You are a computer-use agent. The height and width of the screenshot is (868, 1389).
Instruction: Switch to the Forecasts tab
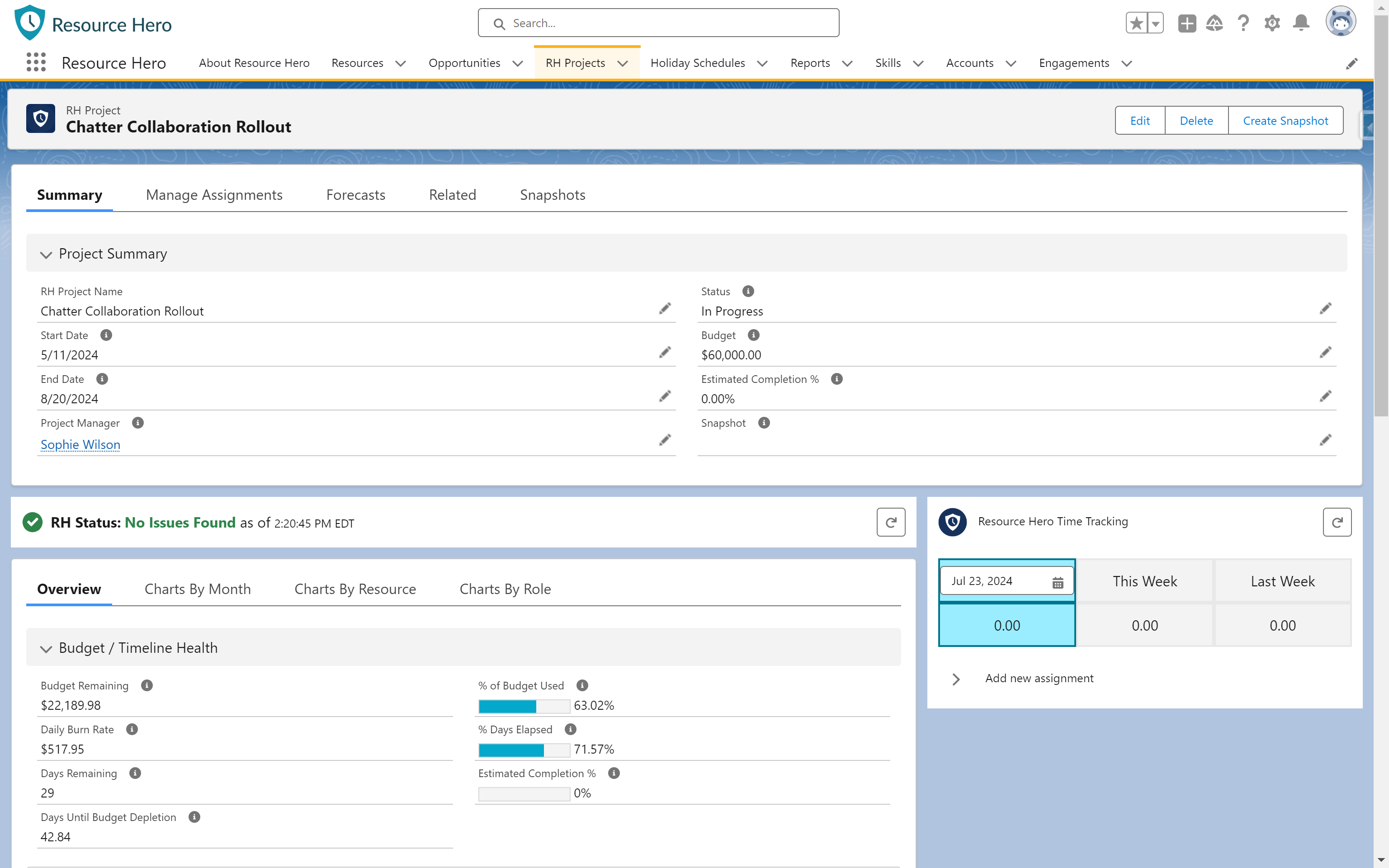[x=355, y=194]
